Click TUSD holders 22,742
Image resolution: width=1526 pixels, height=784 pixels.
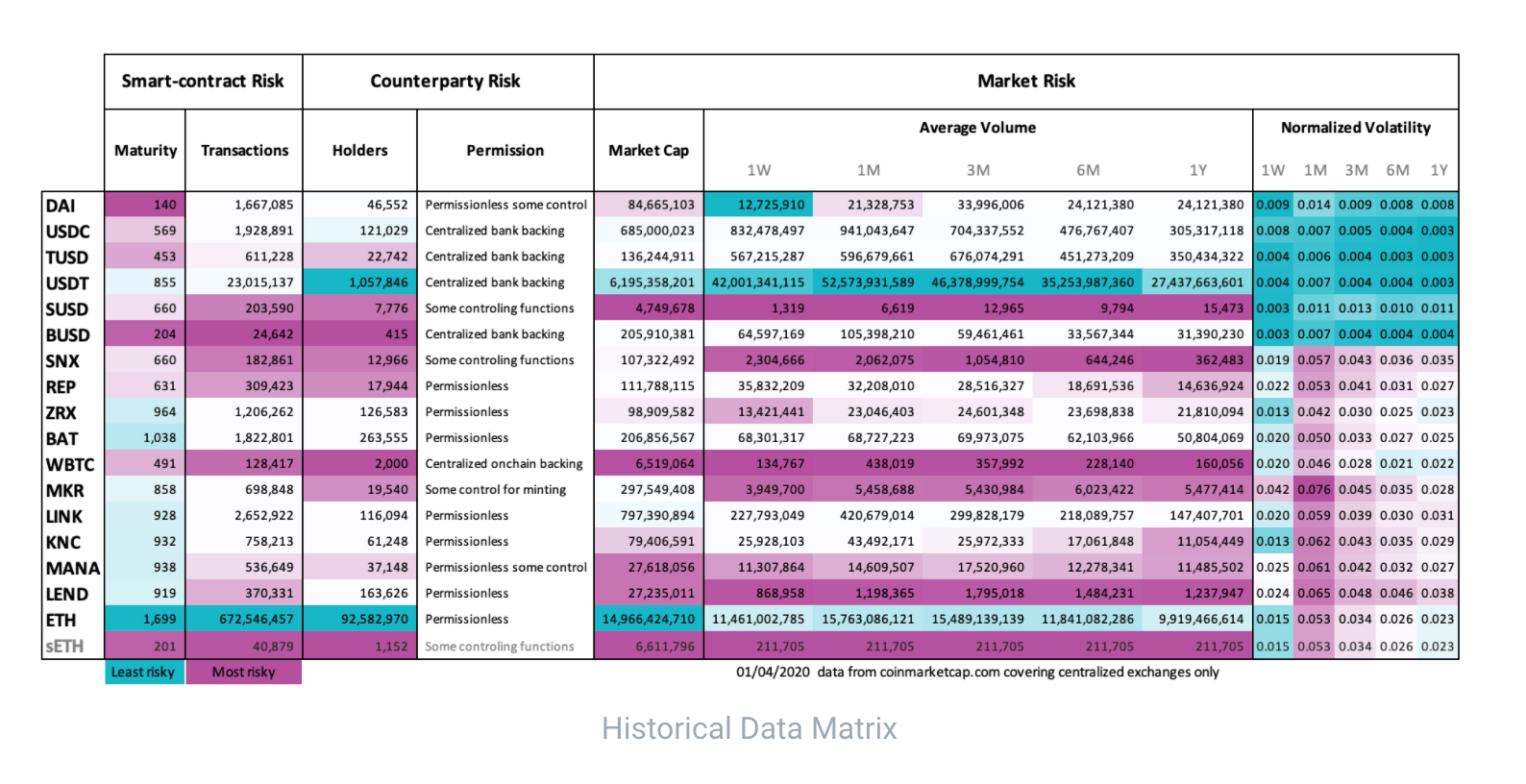(x=387, y=257)
